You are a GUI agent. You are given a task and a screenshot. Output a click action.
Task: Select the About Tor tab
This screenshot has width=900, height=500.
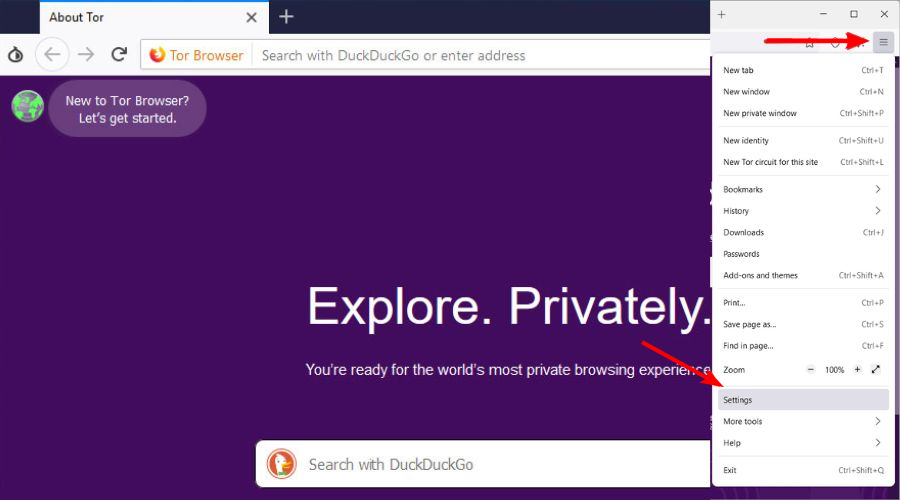click(154, 18)
